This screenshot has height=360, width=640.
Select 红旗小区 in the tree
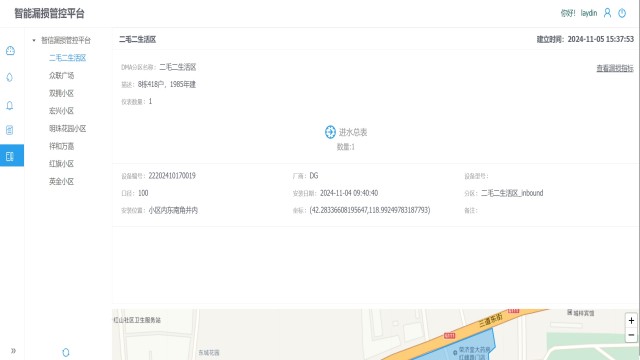[61, 164]
